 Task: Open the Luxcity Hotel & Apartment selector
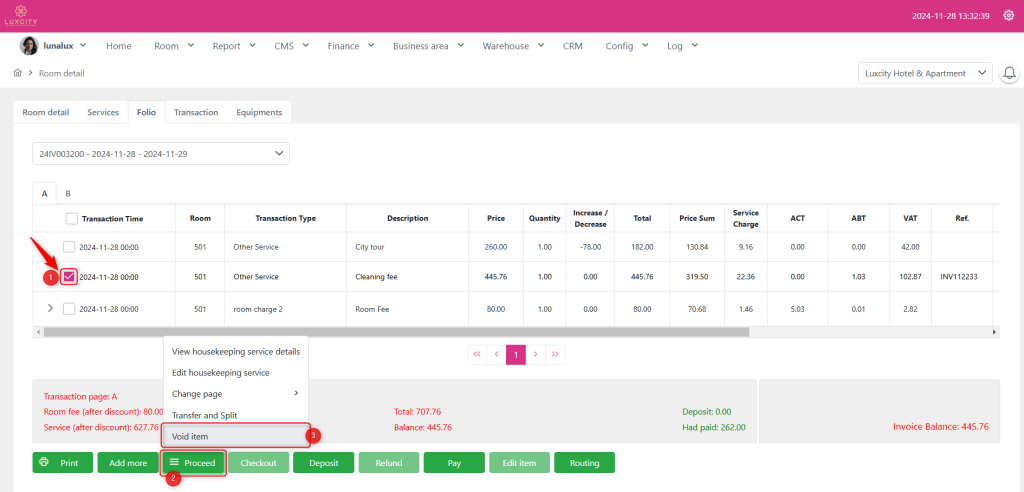pyautogui.click(x=924, y=73)
